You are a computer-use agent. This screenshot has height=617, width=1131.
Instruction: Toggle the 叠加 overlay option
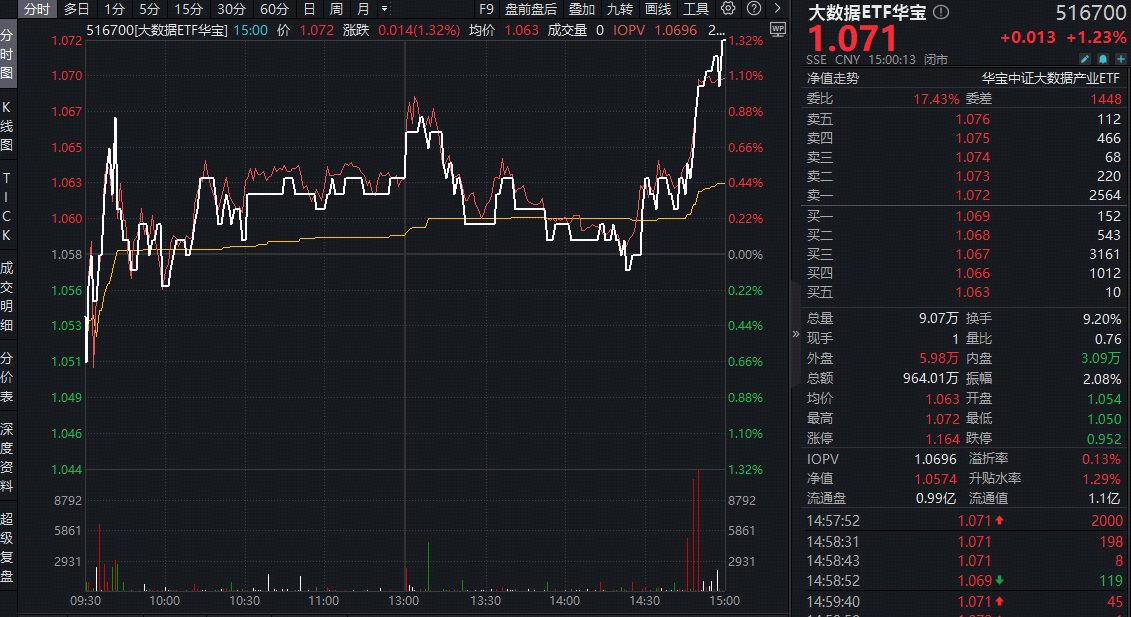click(582, 9)
